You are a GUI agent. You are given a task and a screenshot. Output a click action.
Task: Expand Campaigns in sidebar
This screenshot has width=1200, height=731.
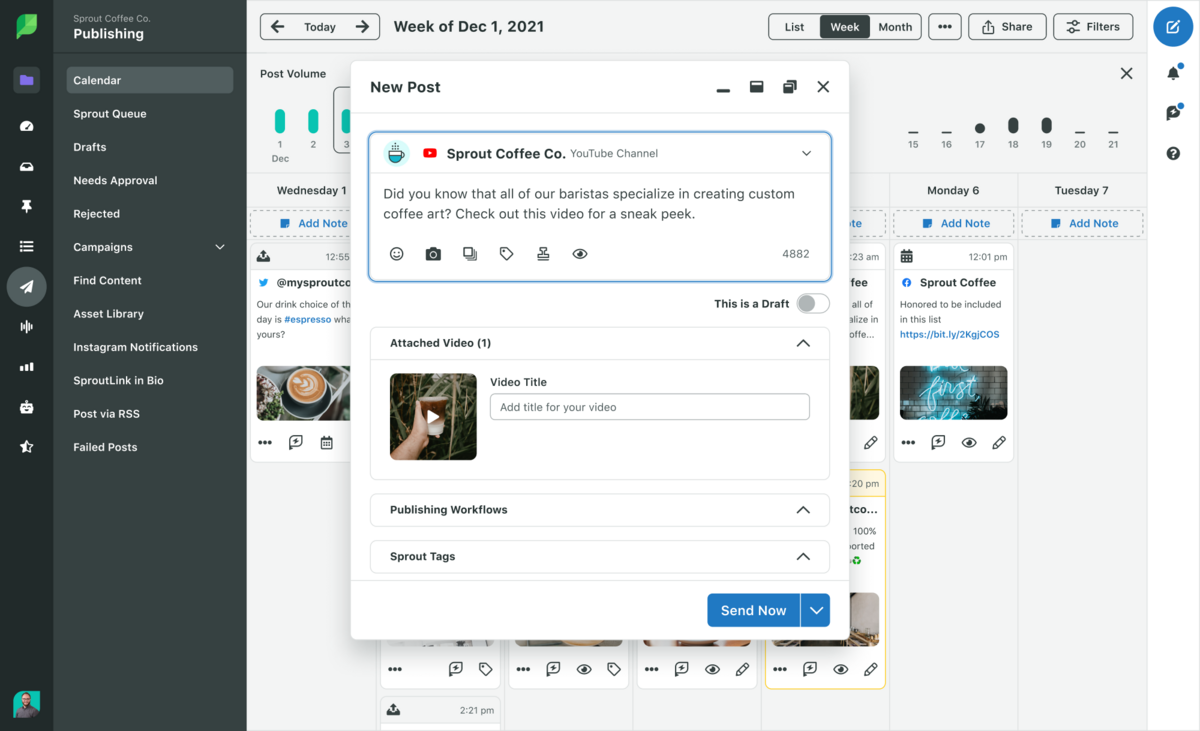coord(220,247)
